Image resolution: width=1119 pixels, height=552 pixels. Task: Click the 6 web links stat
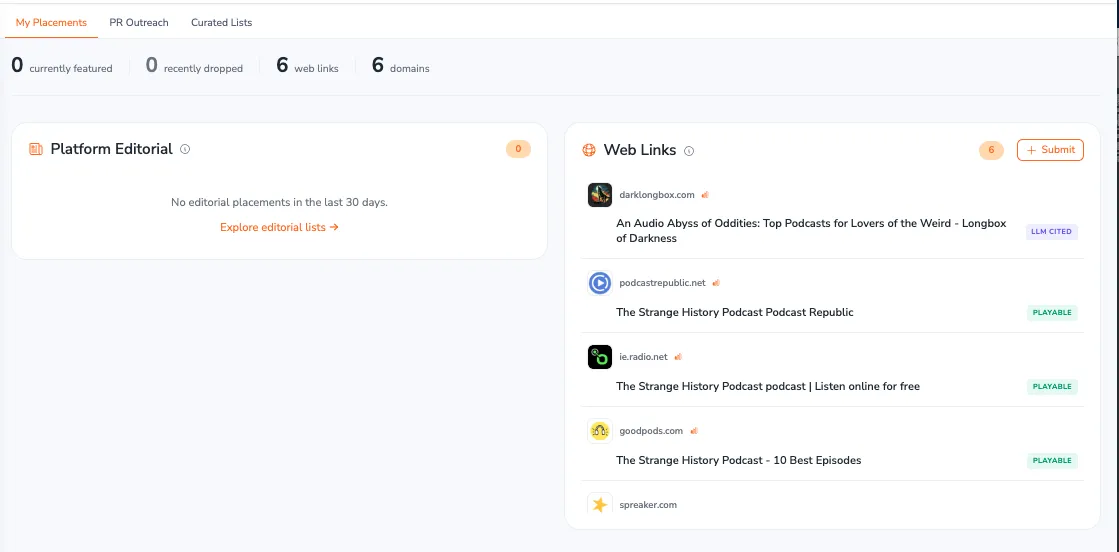click(308, 66)
